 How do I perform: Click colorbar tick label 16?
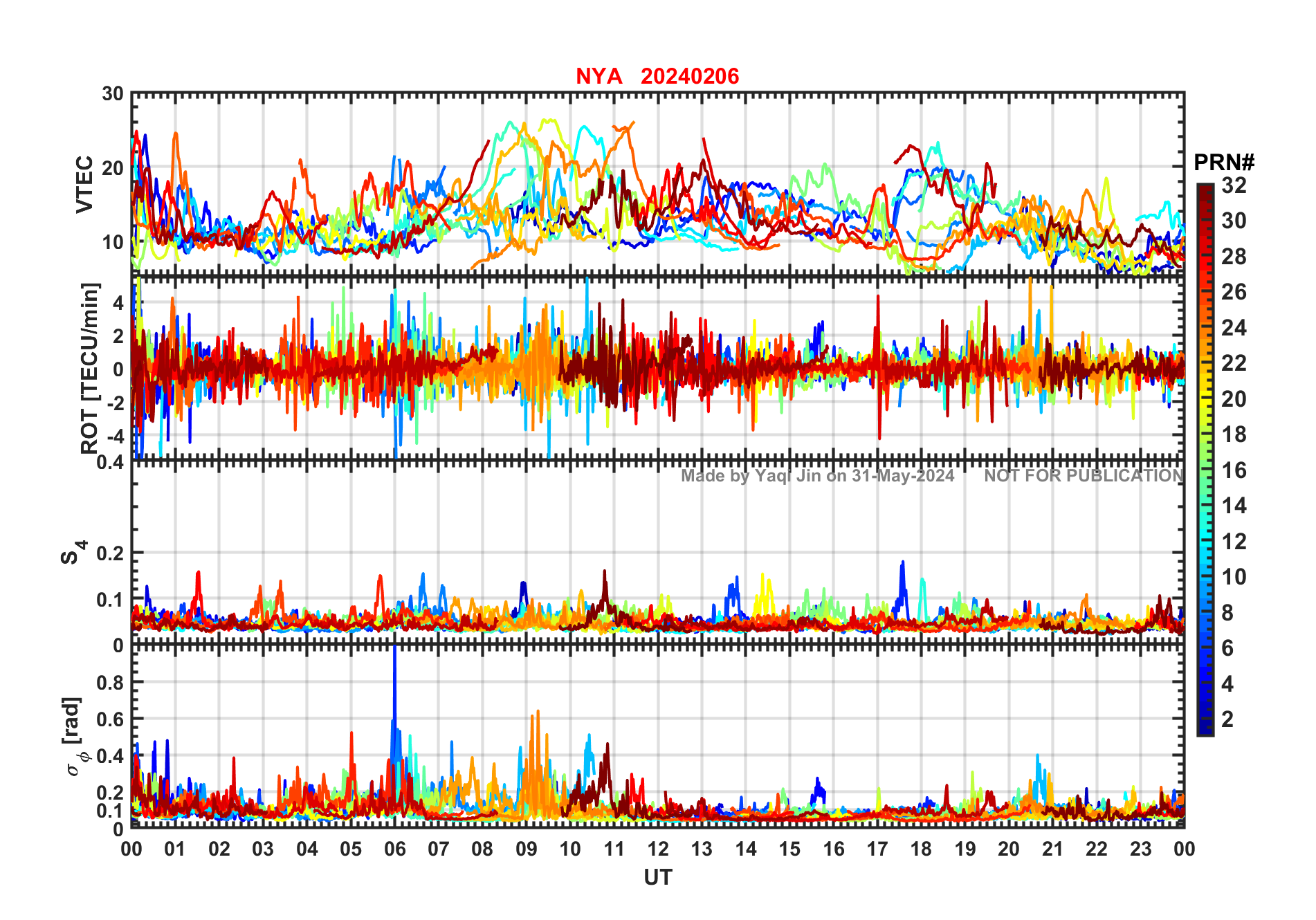[x=1234, y=470]
